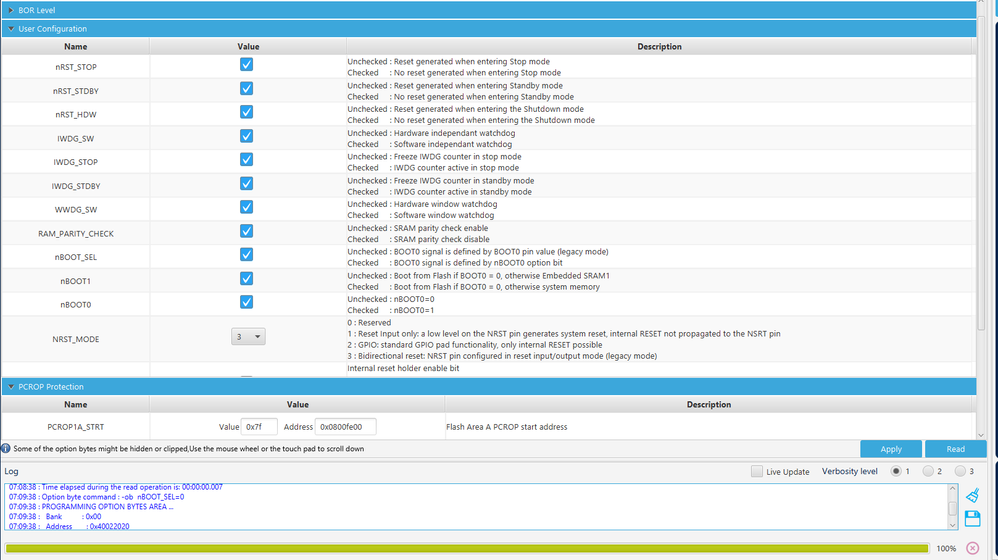Click the log line 'Option byte command : -ob nBOOT_SEL=0'
This screenshot has height=560, width=998.
click(x=96, y=497)
